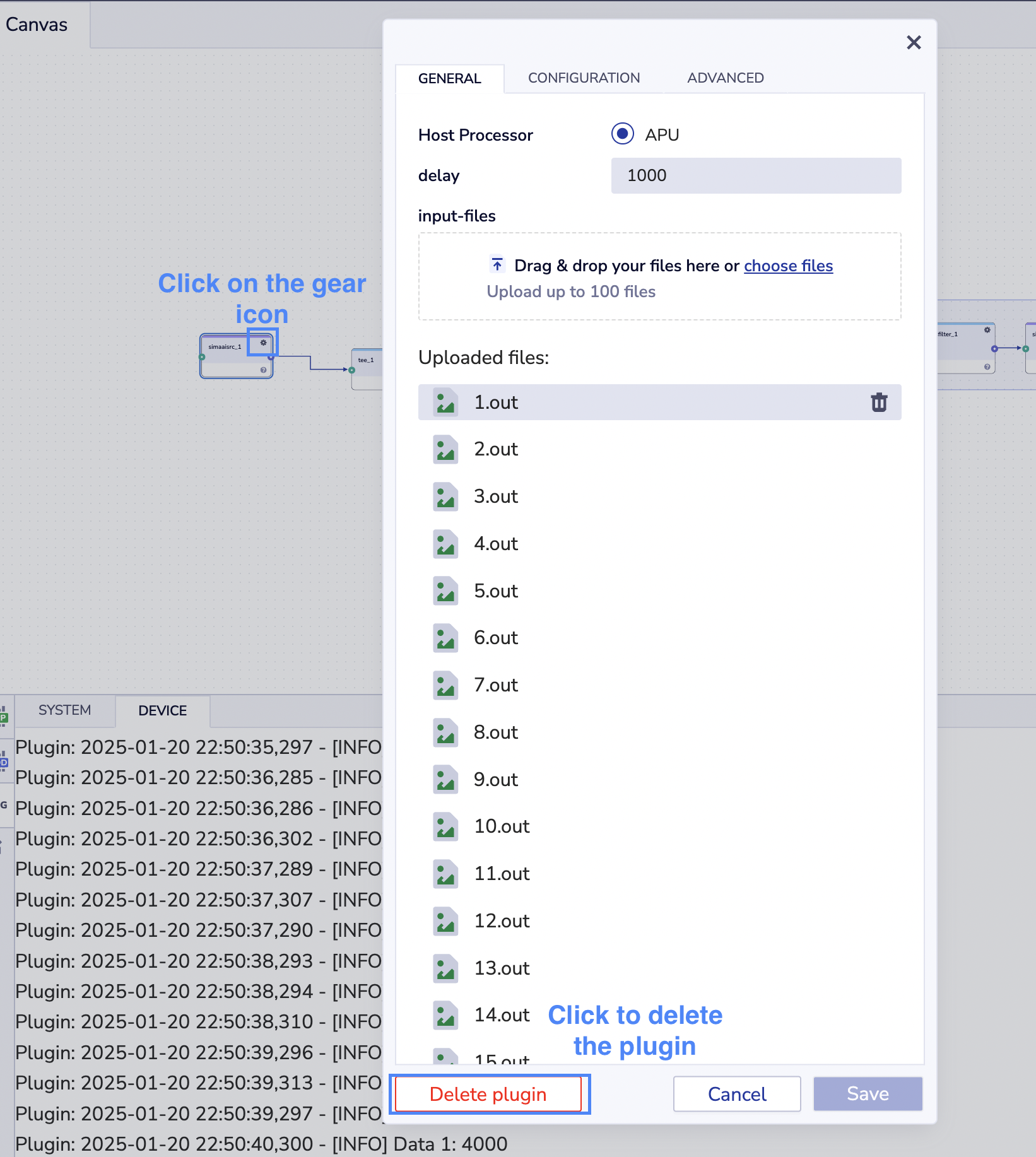Select the 7.out uploaded file
The height and width of the screenshot is (1157, 1036).
click(x=496, y=685)
